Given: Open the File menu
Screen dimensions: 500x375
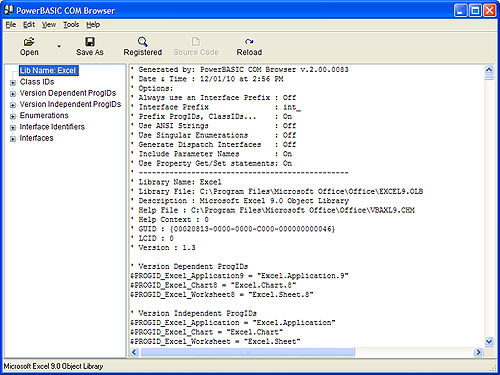Looking at the screenshot, I should (11, 25).
